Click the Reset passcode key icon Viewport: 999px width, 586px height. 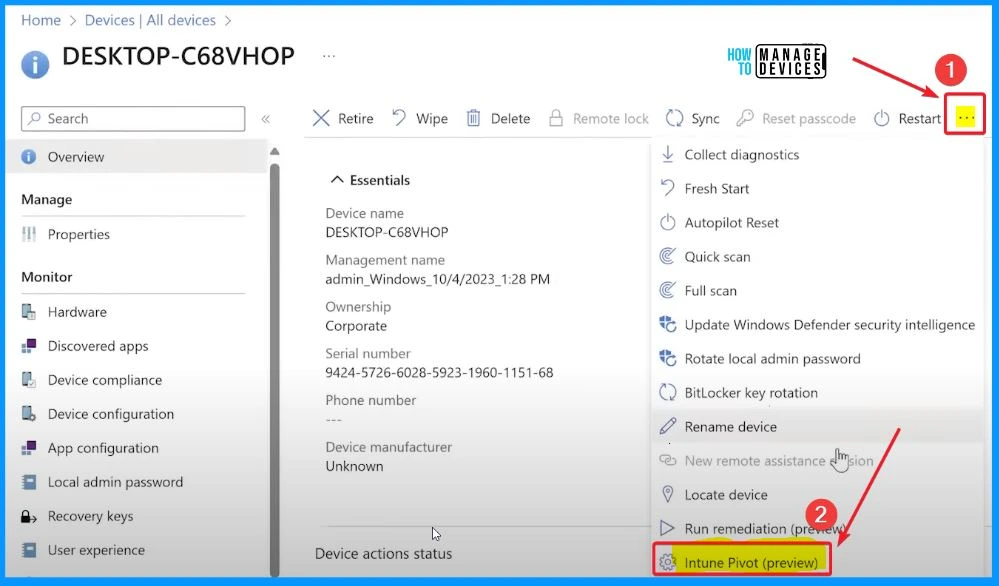click(x=745, y=118)
